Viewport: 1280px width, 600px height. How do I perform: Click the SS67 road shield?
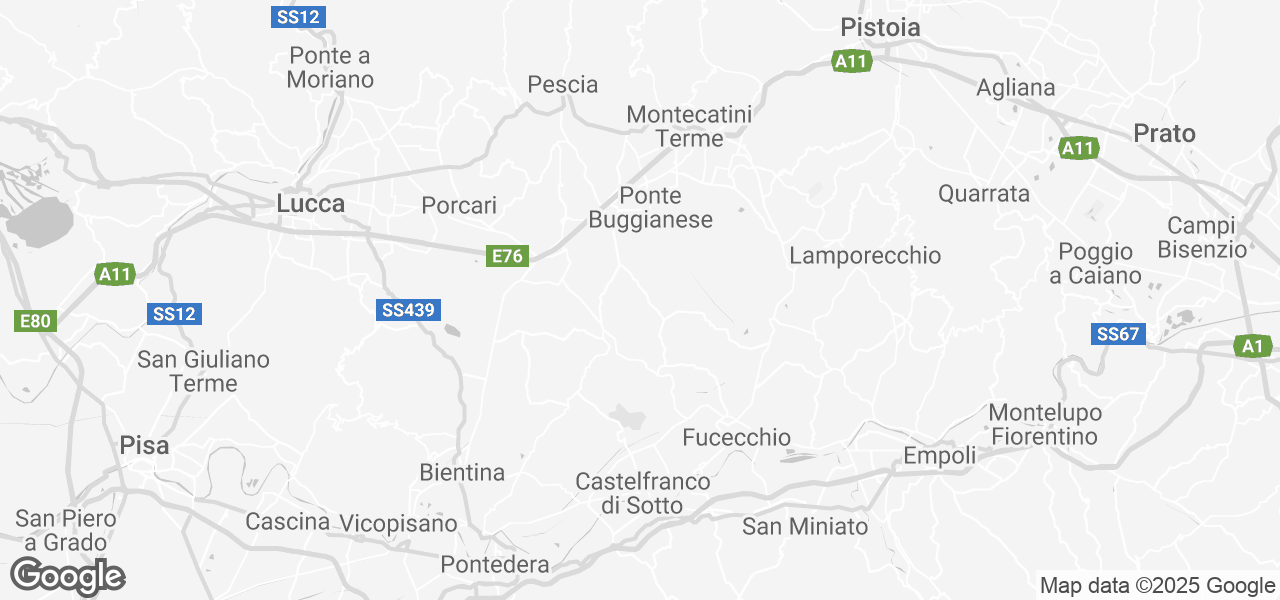[1118, 334]
